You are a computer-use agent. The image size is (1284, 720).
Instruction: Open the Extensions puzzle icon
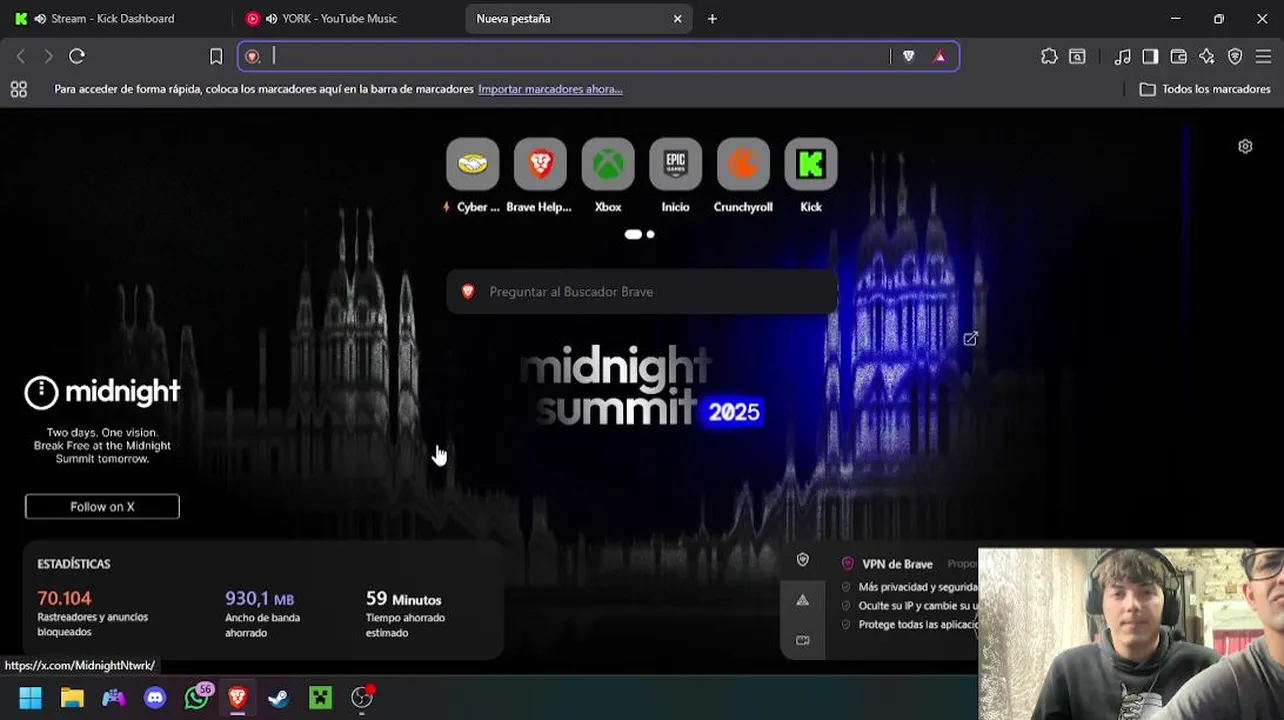point(1049,56)
